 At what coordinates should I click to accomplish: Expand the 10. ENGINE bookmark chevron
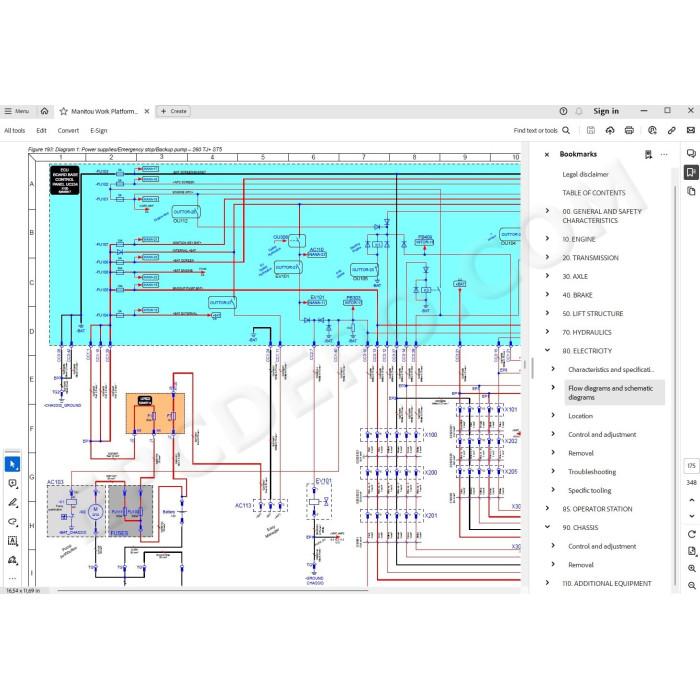(x=547, y=239)
